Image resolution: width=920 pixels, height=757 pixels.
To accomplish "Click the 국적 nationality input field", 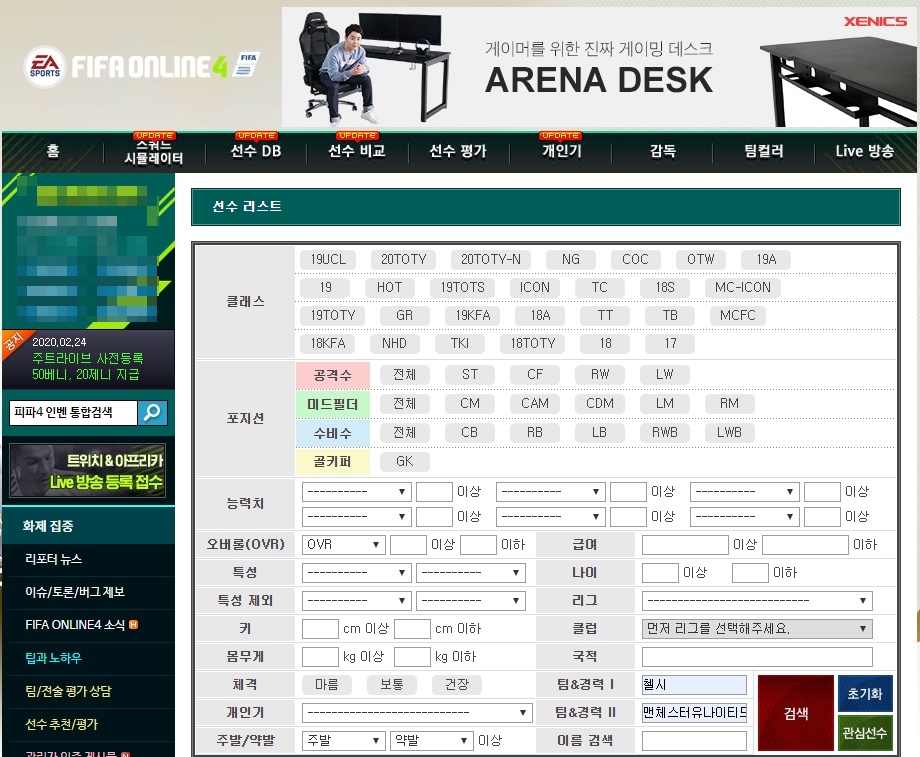I will click(757, 657).
